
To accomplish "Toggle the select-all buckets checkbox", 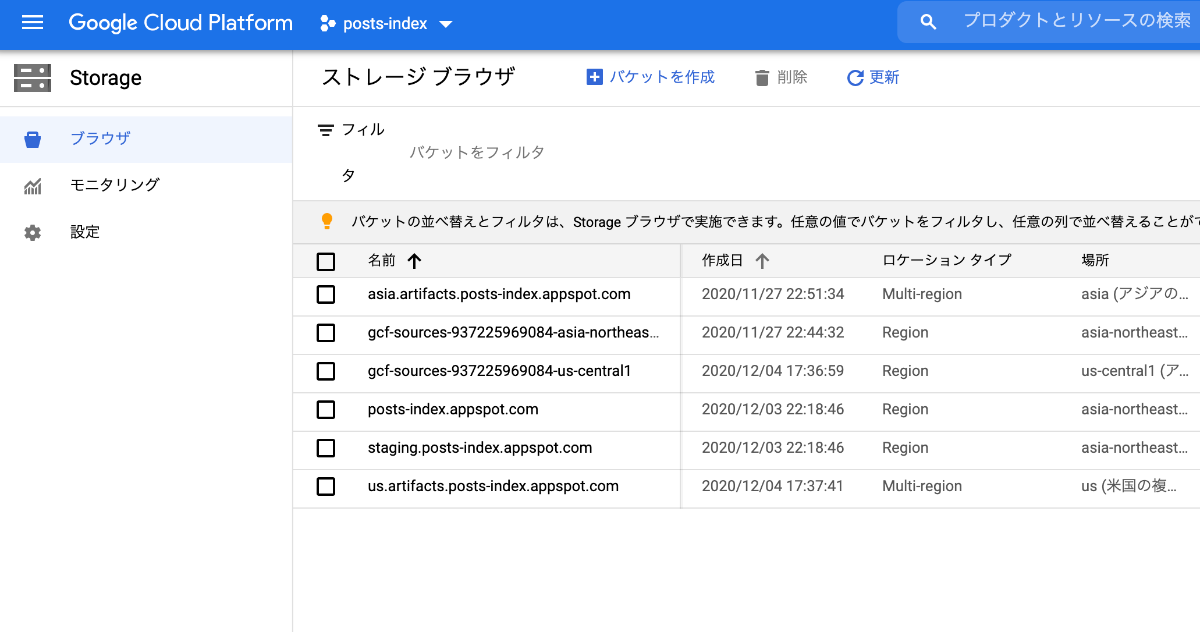I will [326, 262].
